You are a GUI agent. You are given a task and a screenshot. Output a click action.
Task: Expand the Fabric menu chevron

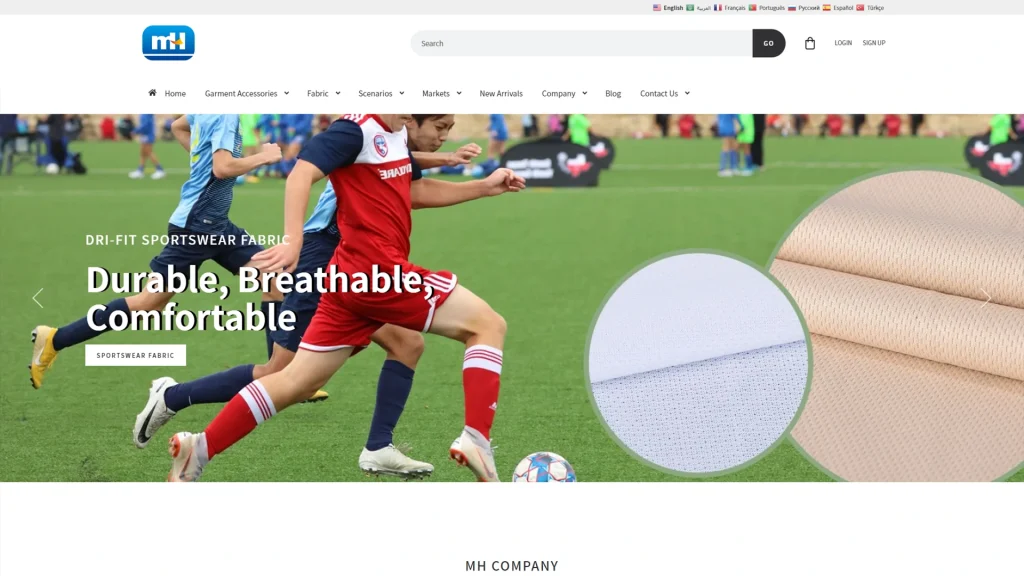click(338, 93)
